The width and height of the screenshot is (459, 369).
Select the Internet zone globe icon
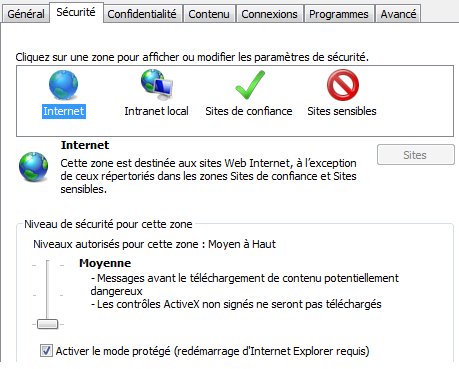(x=63, y=85)
